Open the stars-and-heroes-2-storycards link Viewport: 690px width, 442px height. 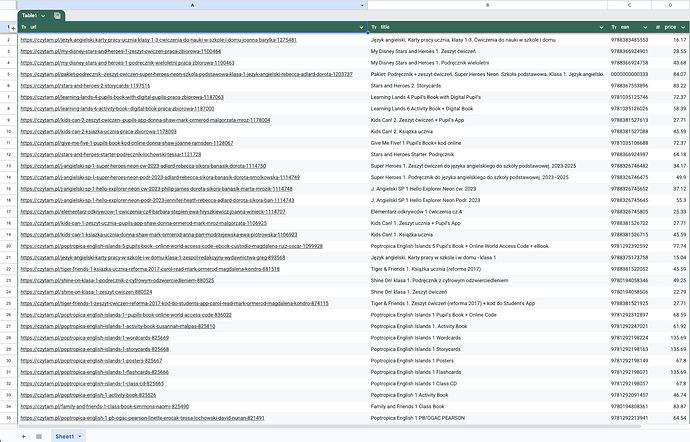[85, 86]
